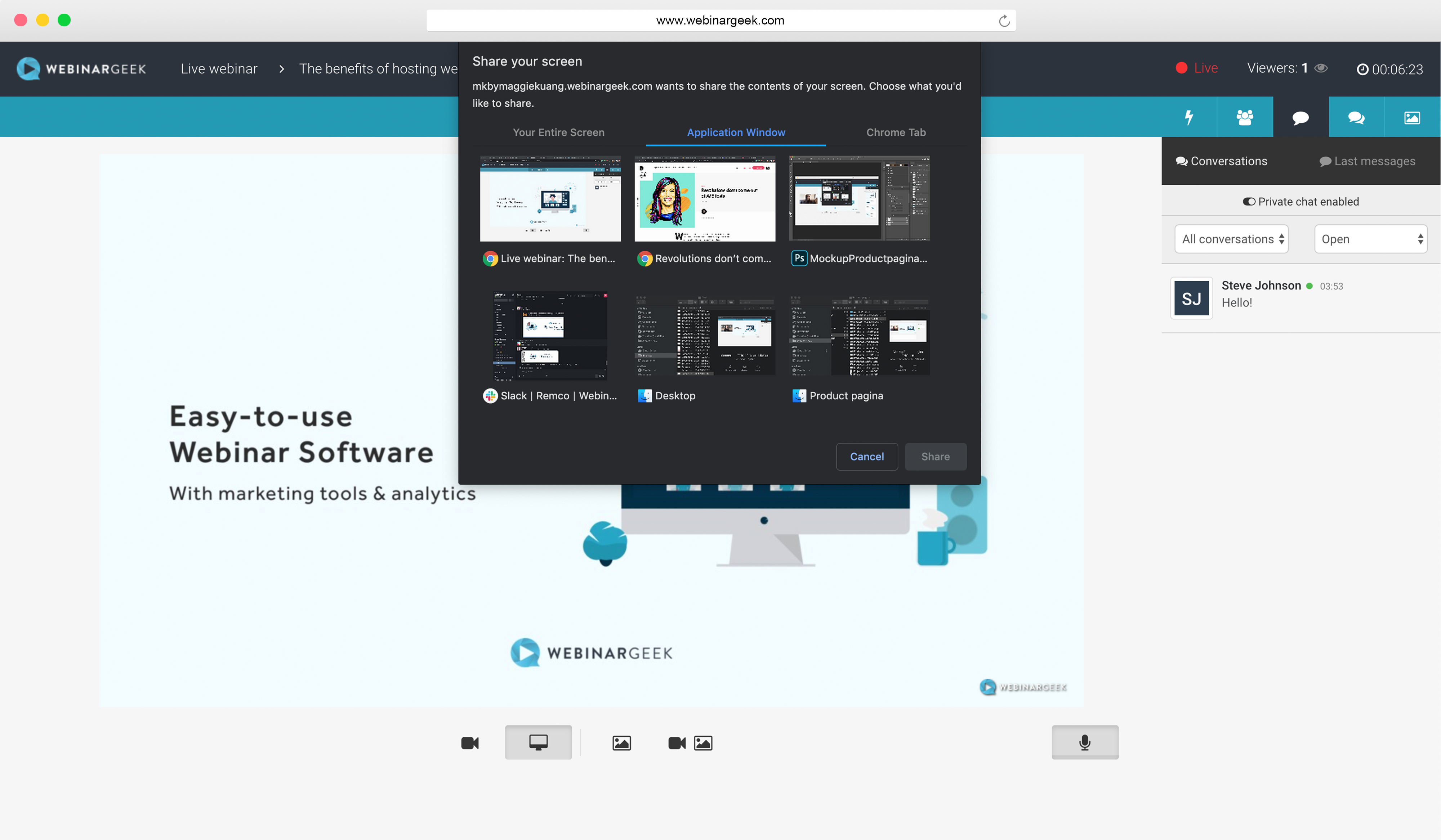
Task: Switch to the Chrome Tab sharing option
Action: click(896, 132)
